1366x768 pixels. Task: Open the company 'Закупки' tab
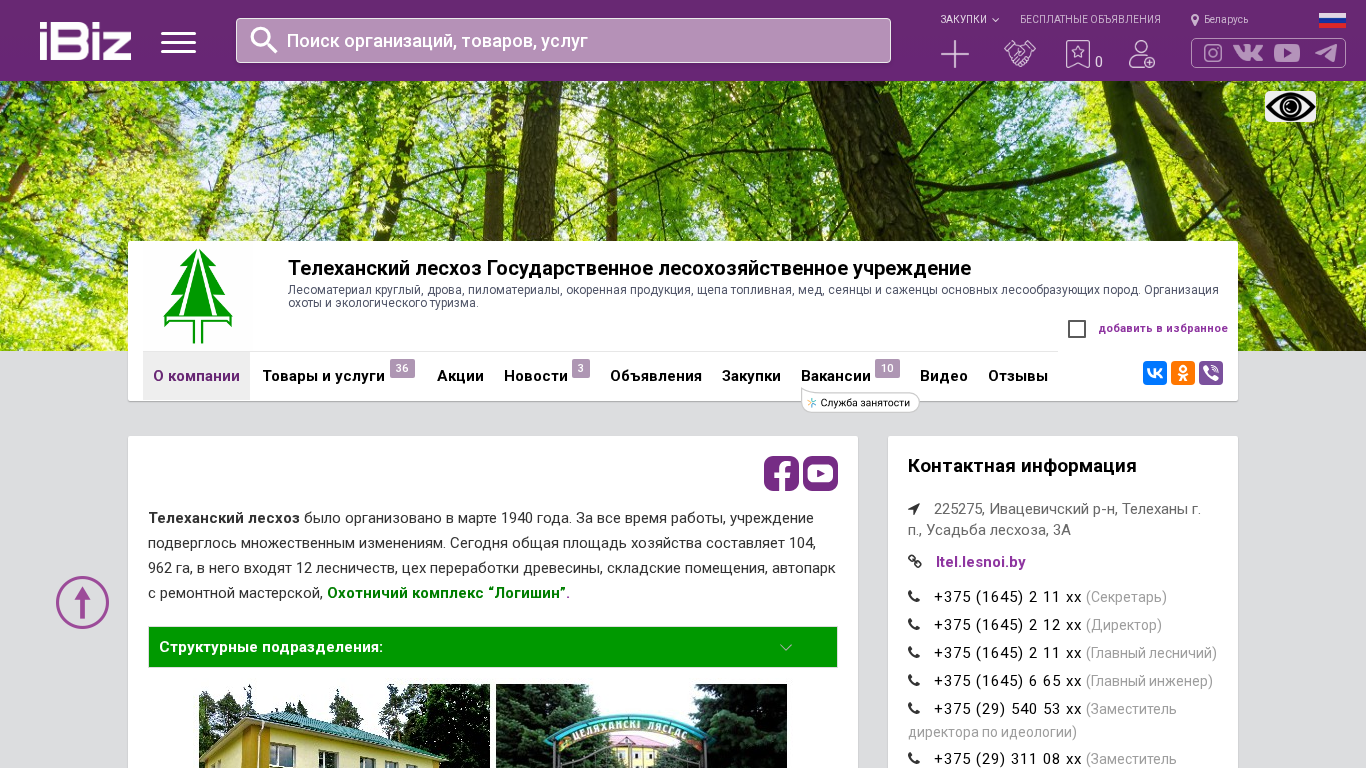click(751, 376)
